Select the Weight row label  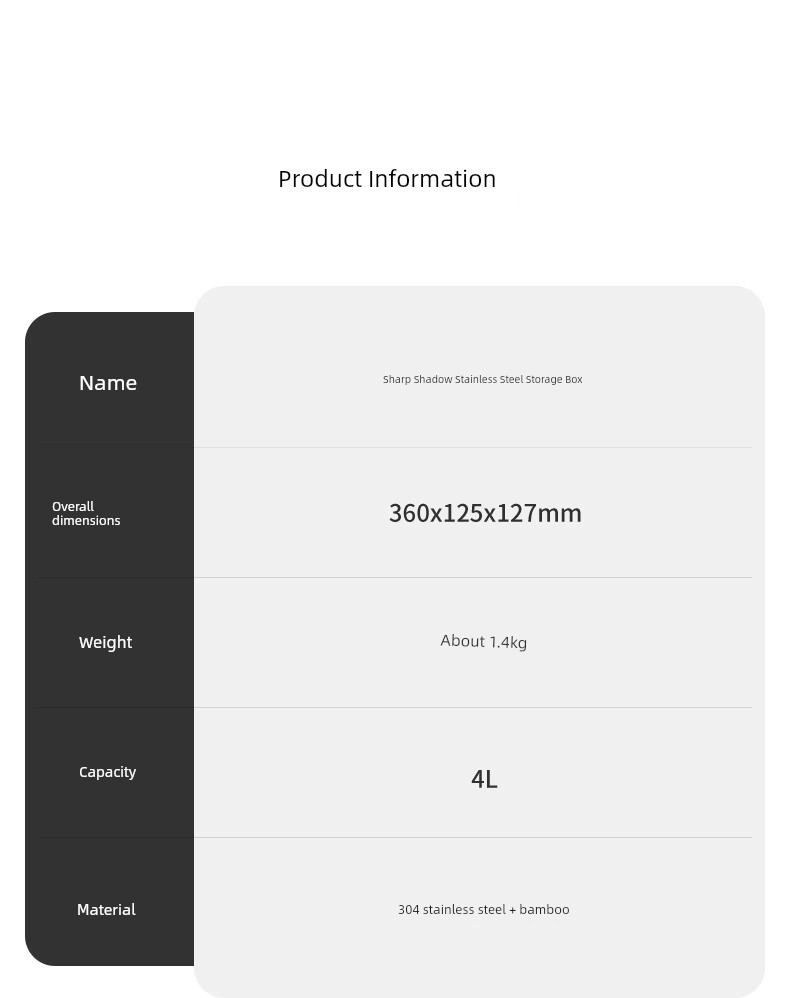point(105,642)
